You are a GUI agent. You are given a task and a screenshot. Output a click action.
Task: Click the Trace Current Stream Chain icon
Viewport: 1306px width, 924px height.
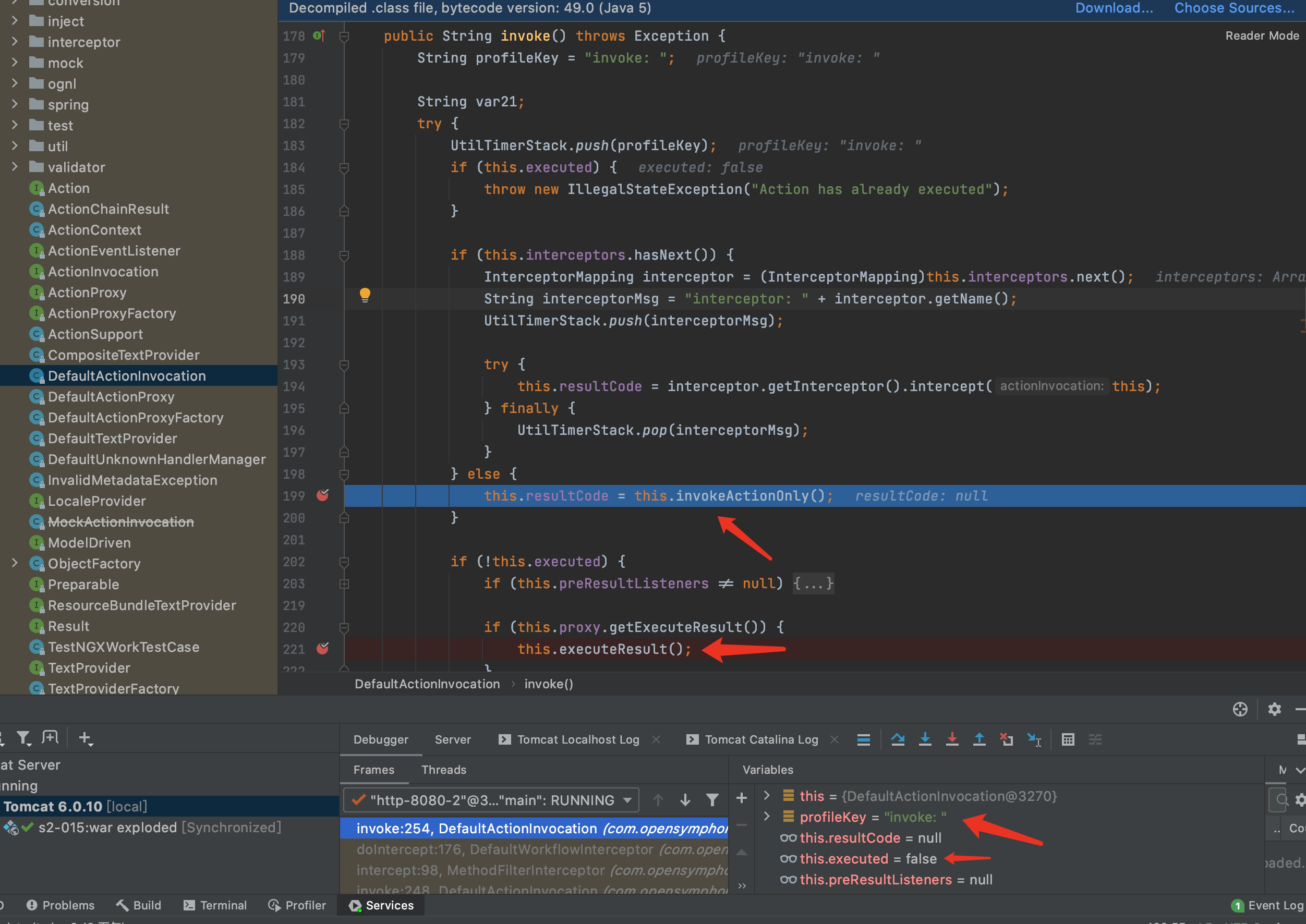(1095, 739)
